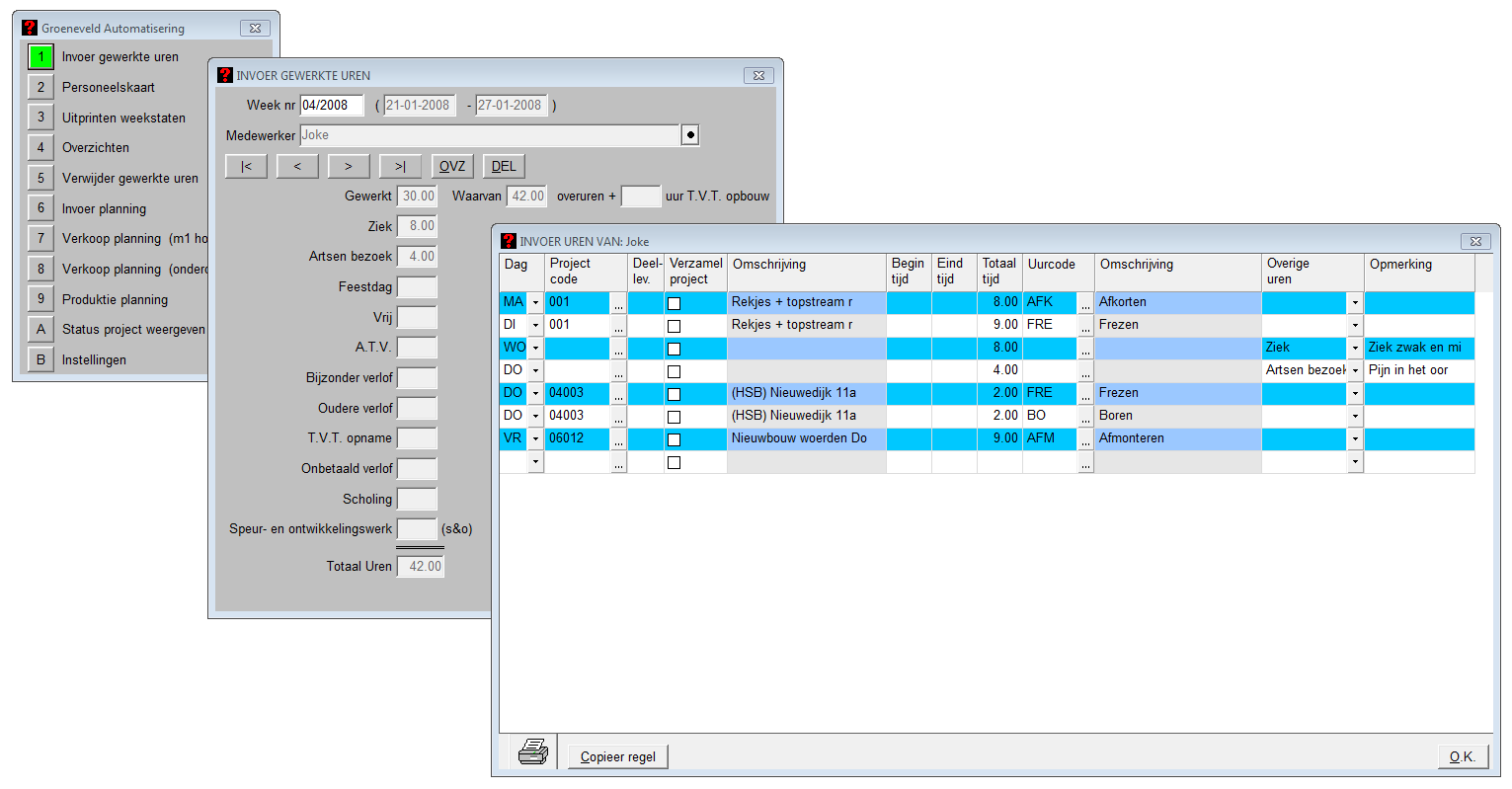
Task: Open employee lookup button next to Medewerker field
Action: pos(690,135)
